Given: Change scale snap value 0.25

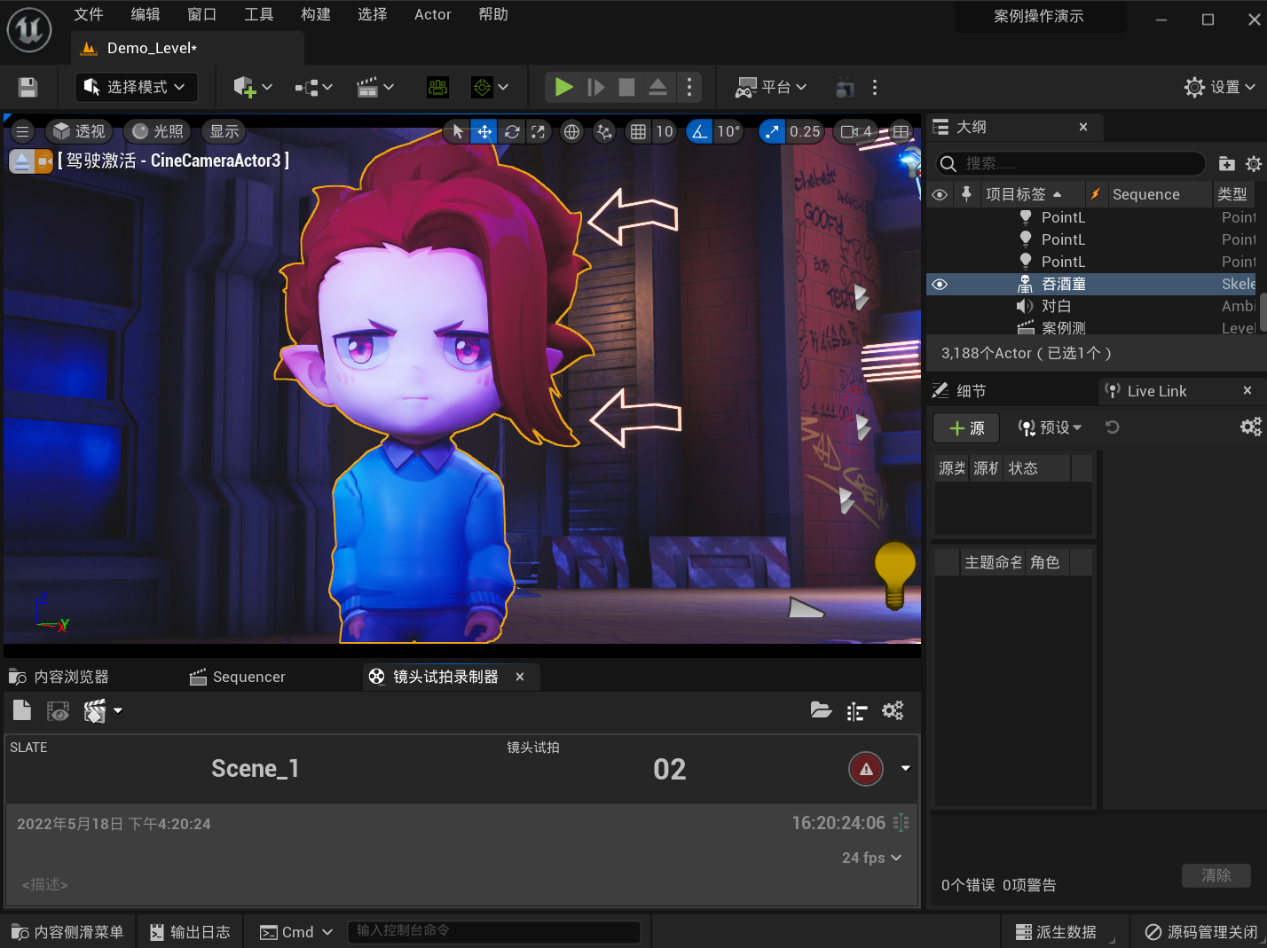Looking at the screenshot, I should (x=805, y=131).
